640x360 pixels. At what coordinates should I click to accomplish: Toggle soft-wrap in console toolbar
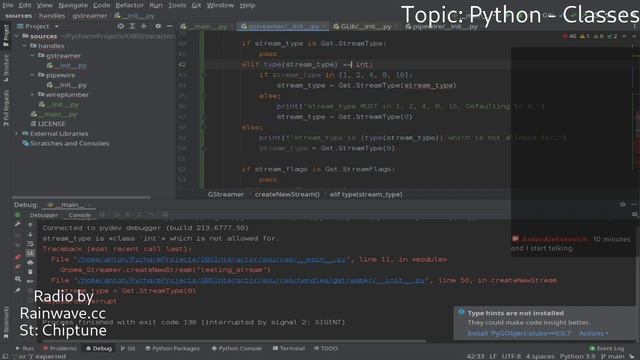[x=30, y=244]
